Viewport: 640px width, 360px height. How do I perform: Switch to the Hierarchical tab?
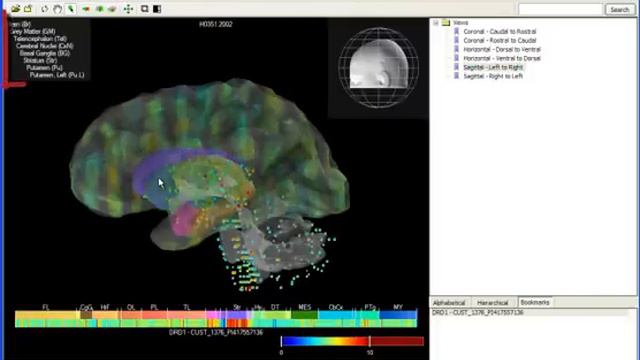pos(493,303)
